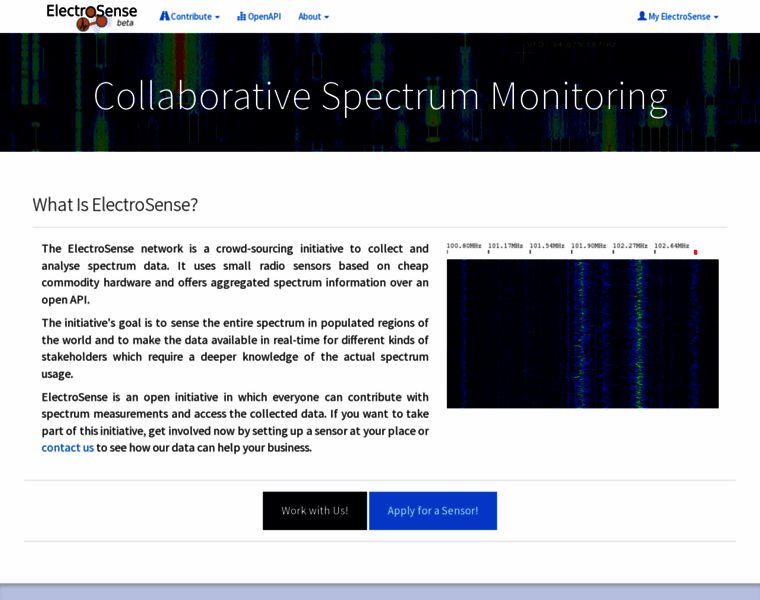Expand the About menu
The height and width of the screenshot is (600, 760).
[313, 16]
